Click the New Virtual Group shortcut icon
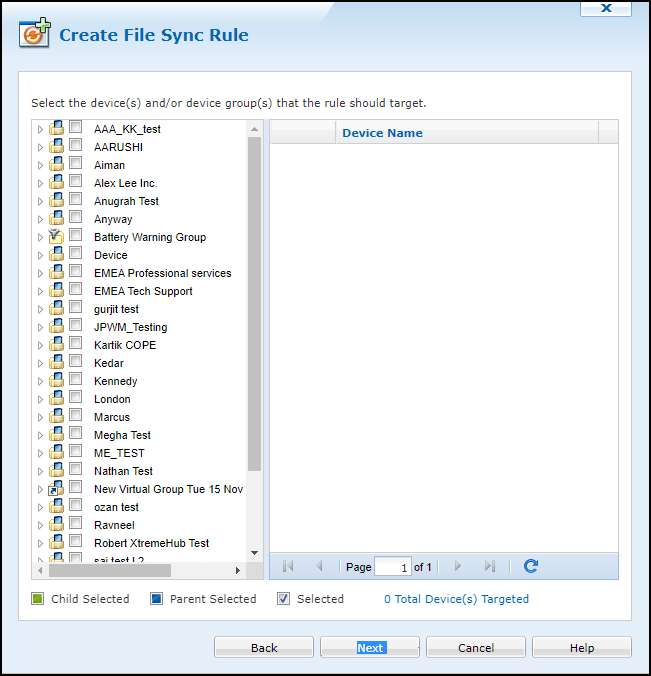Screen dimensions: 651x676 pyautogui.click(x=56, y=489)
